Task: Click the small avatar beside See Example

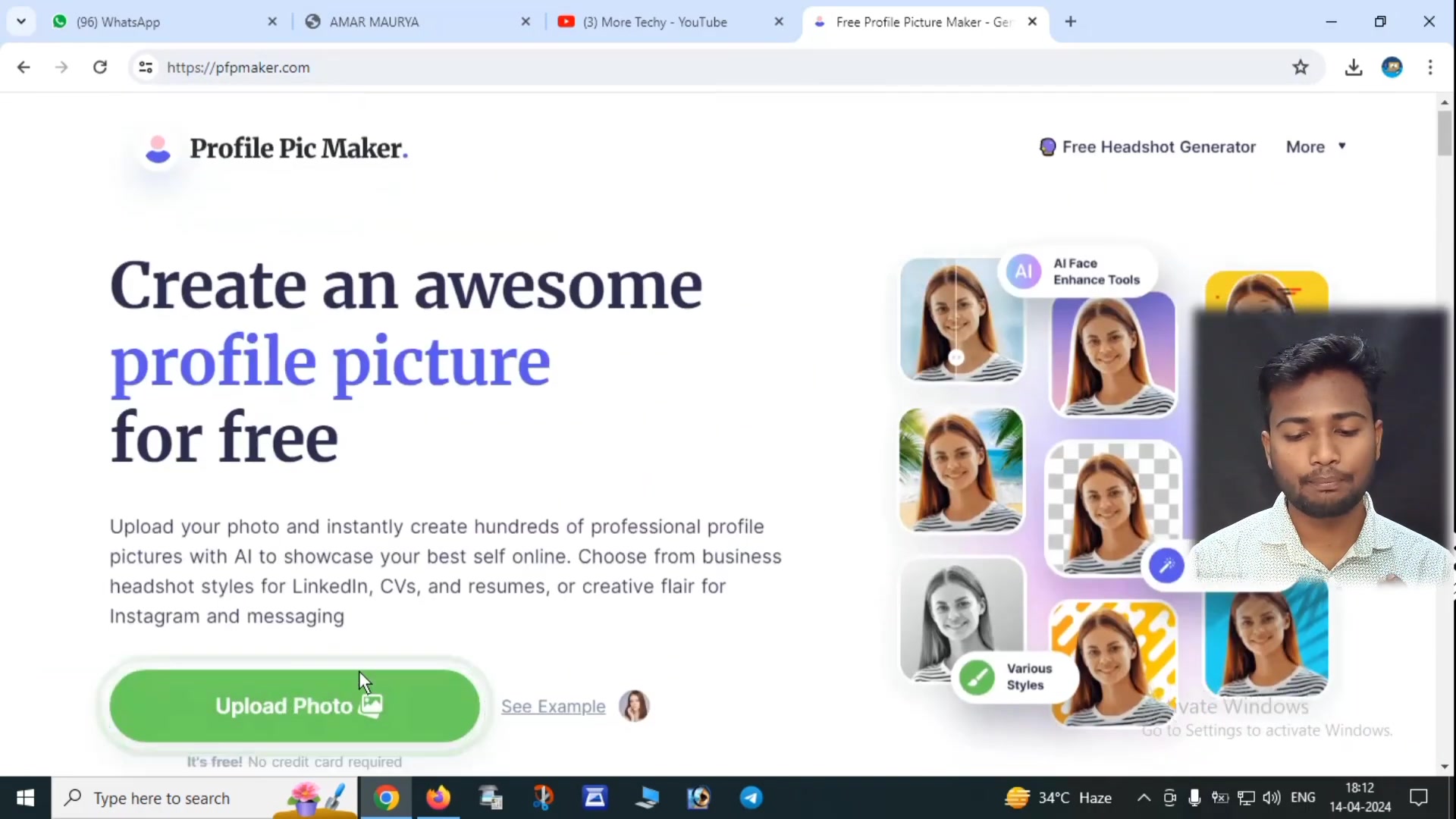Action: [x=634, y=706]
